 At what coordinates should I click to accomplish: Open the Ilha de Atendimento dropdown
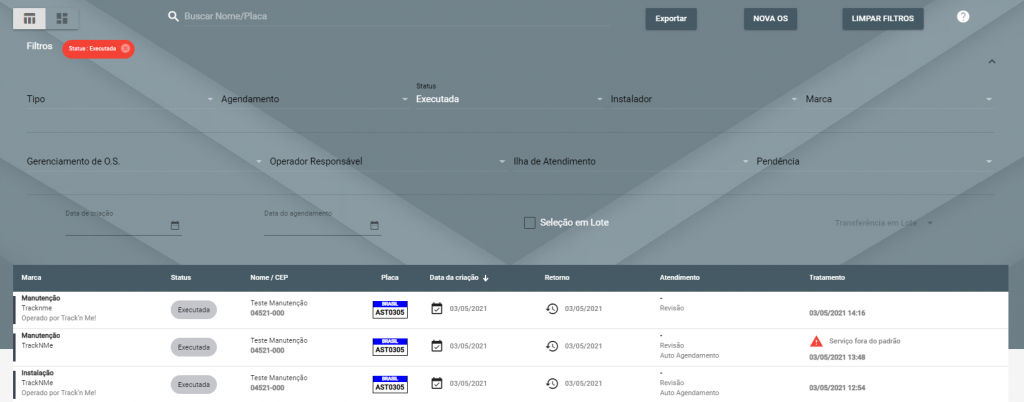pyautogui.click(x=632, y=161)
